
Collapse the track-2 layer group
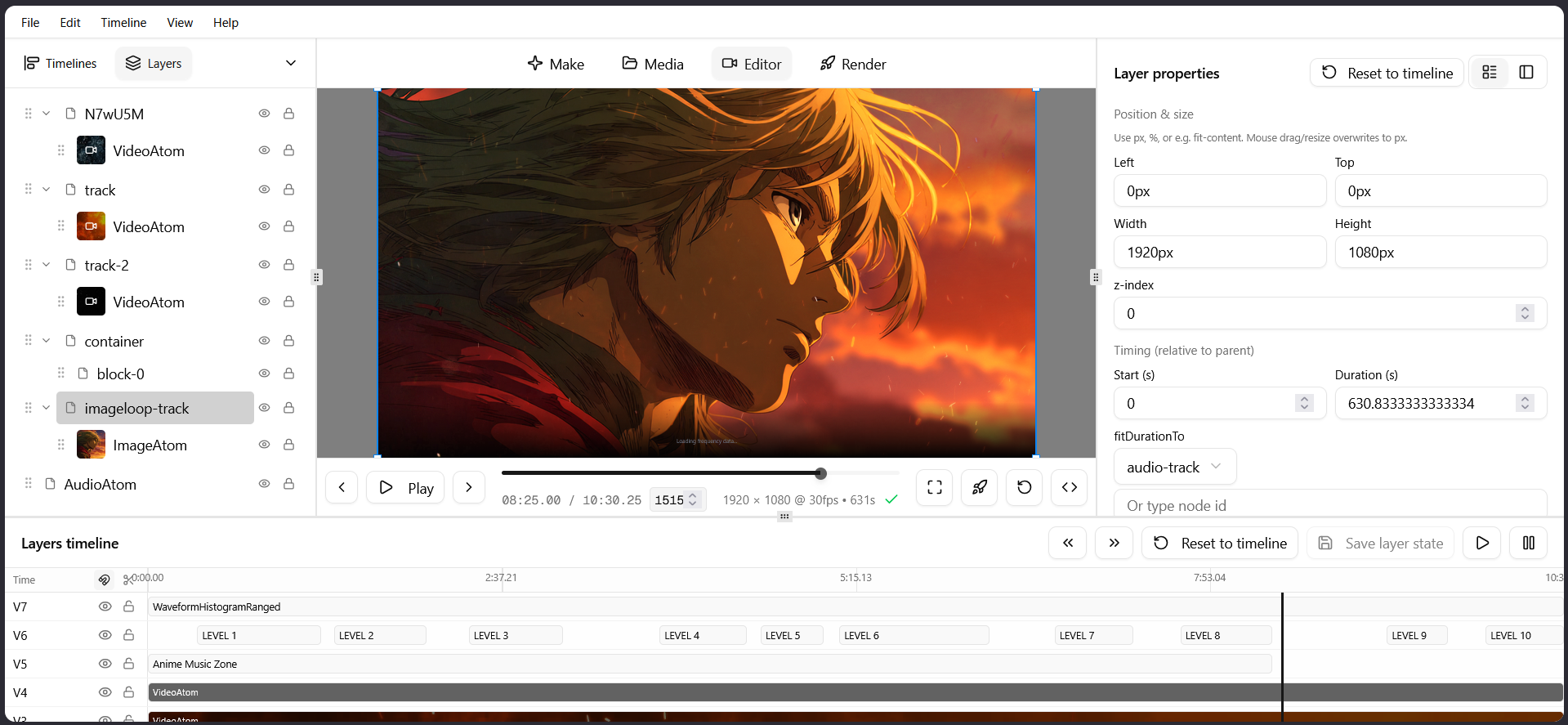[x=47, y=265]
